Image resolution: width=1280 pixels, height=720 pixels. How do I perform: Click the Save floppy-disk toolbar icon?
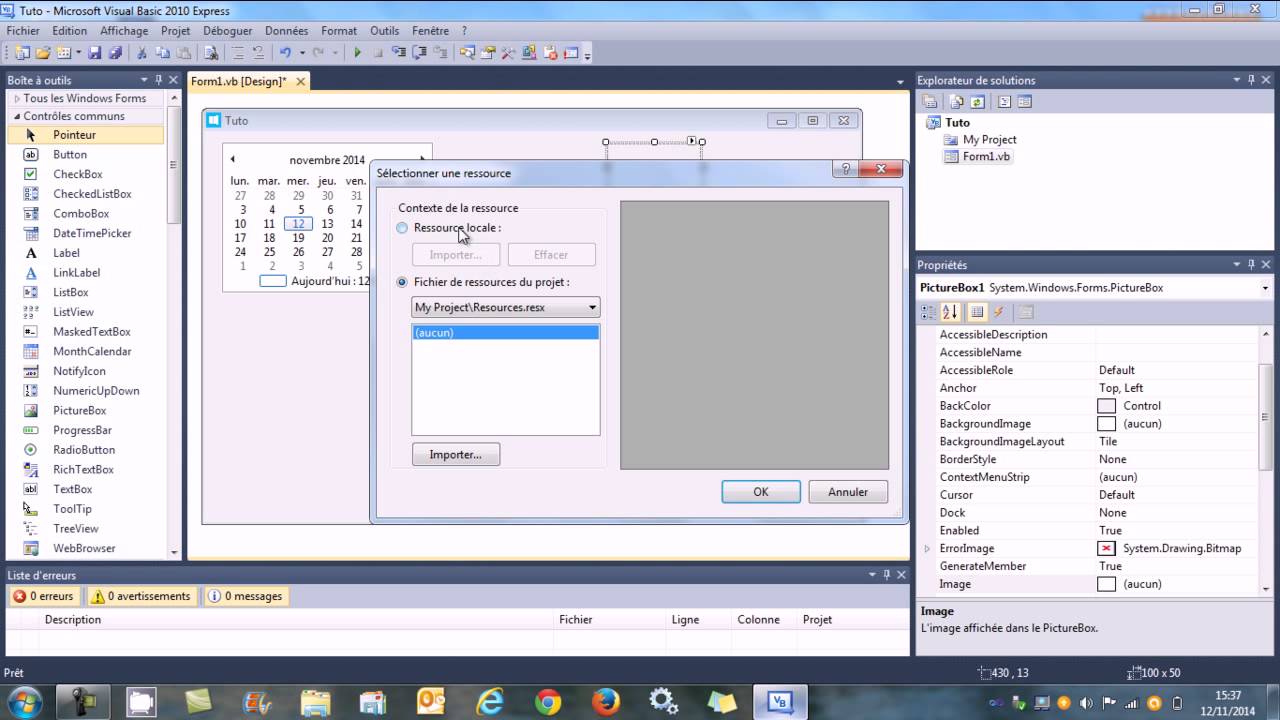tap(95, 53)
